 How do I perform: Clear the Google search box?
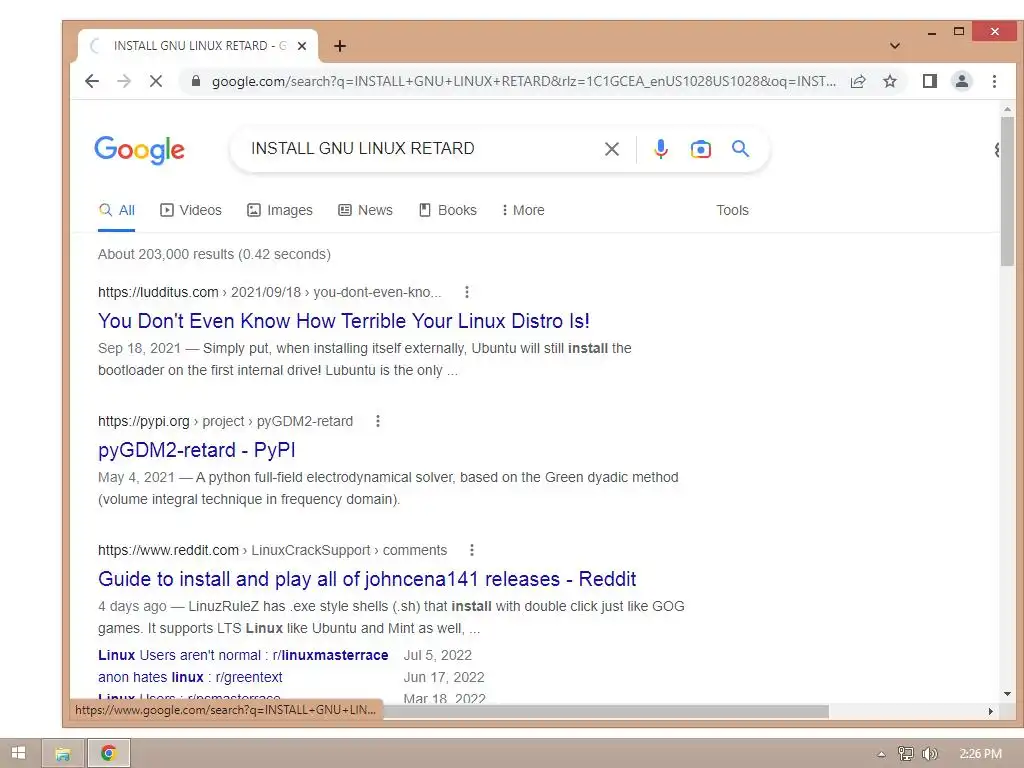612,149
